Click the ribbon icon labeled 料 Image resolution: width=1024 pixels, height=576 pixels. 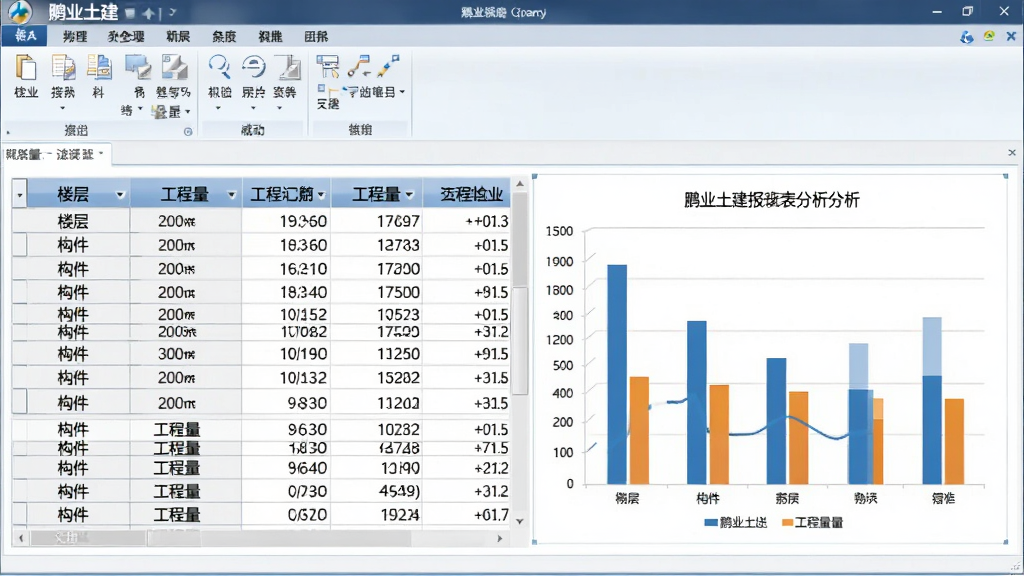click(x=99, y=76)
